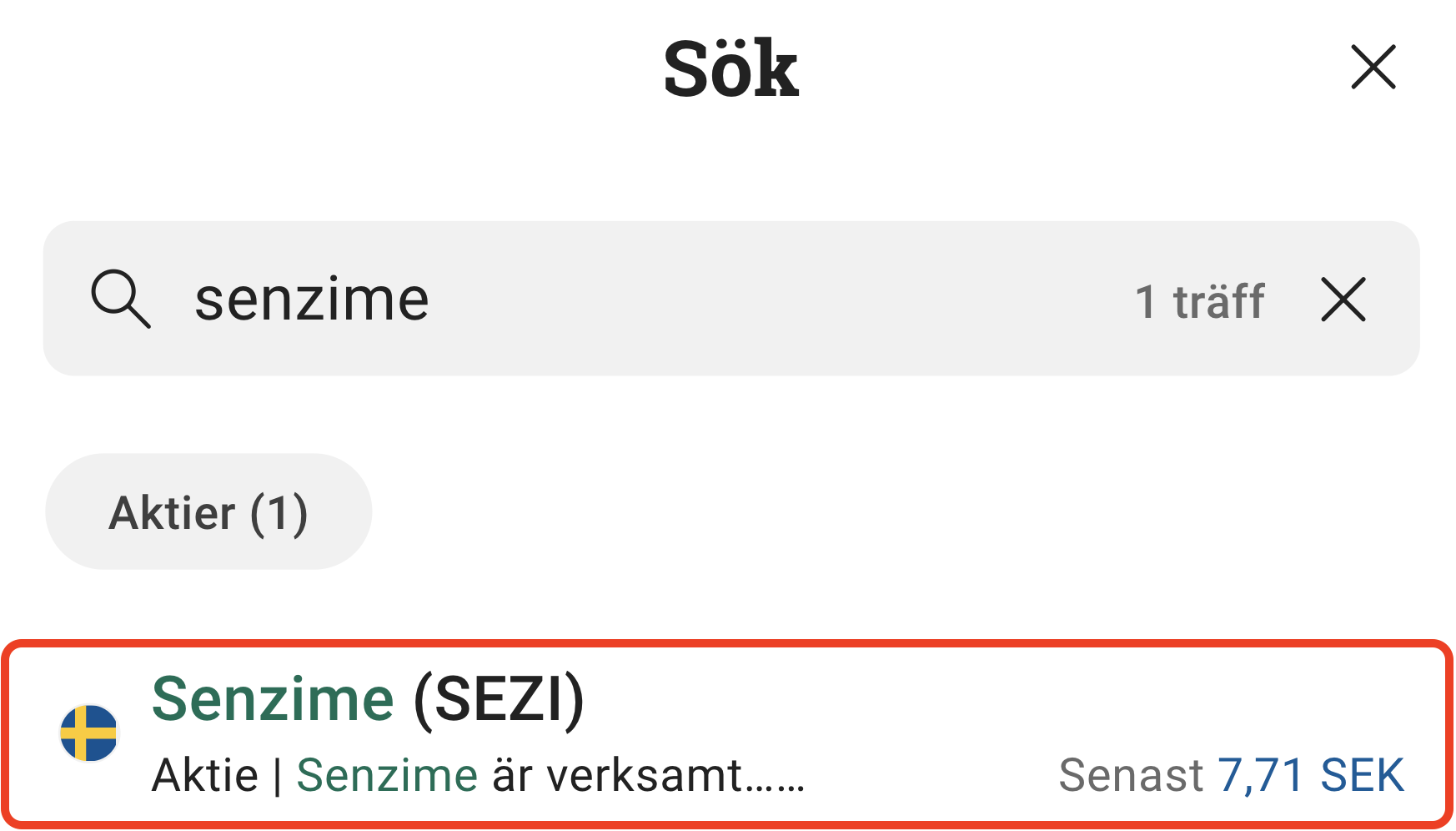Click the "1 träff" result count

tap(1199, 301)
